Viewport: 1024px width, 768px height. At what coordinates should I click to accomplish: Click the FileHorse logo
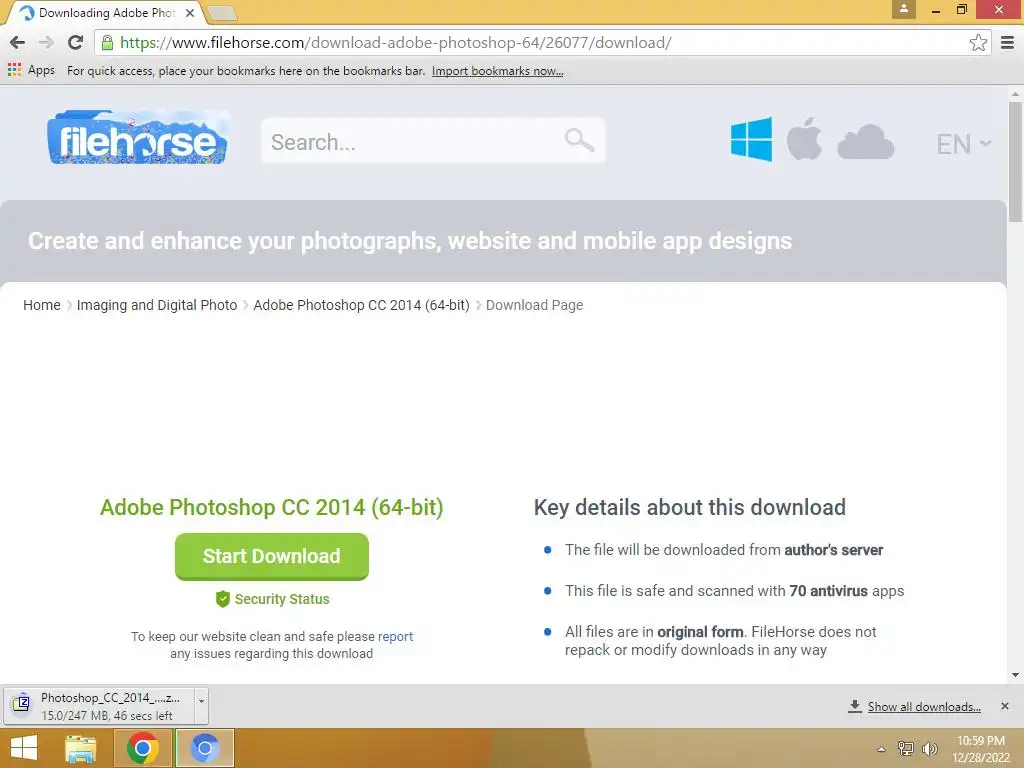pyautogui.click(x=138, y=137)
